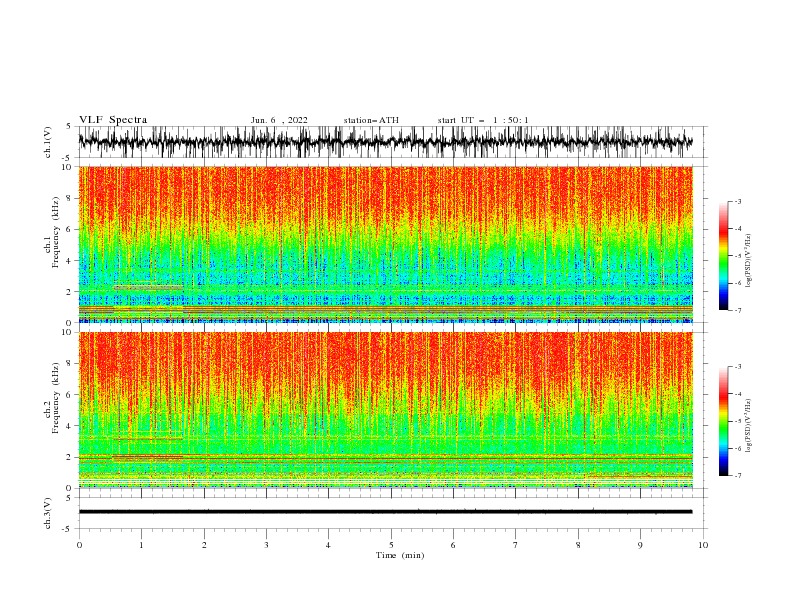Click the ch.2 PSD color bar
Image resolution: width=792 pixels, height=612 pixels.
(723, 421)
